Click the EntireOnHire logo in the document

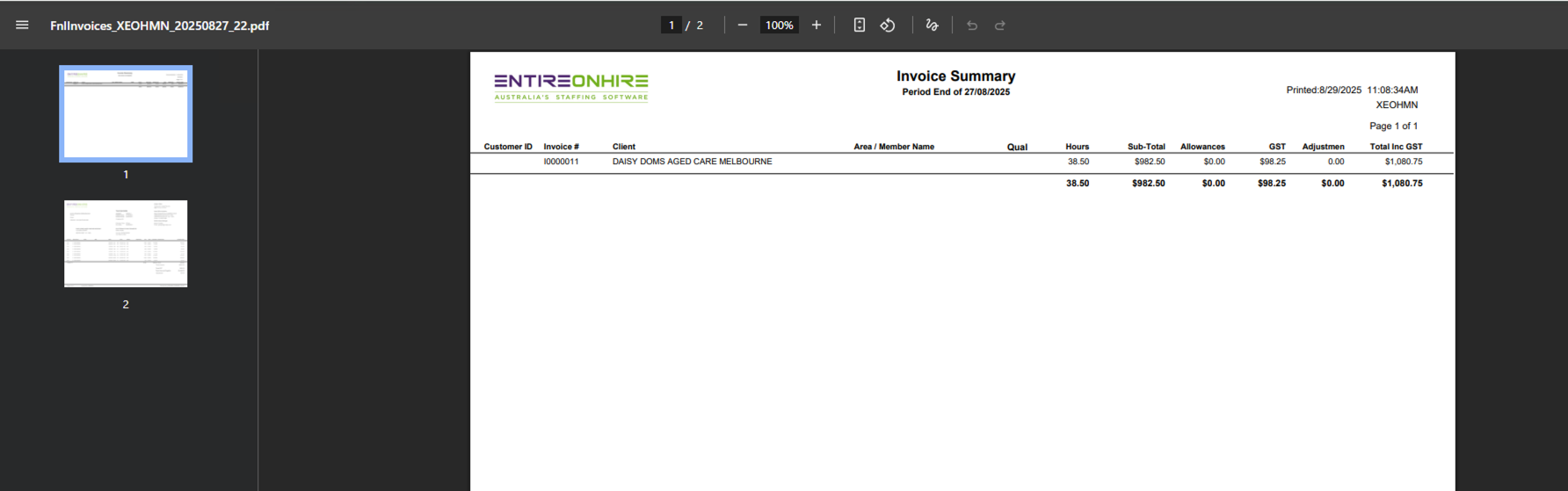click(571, 87)
